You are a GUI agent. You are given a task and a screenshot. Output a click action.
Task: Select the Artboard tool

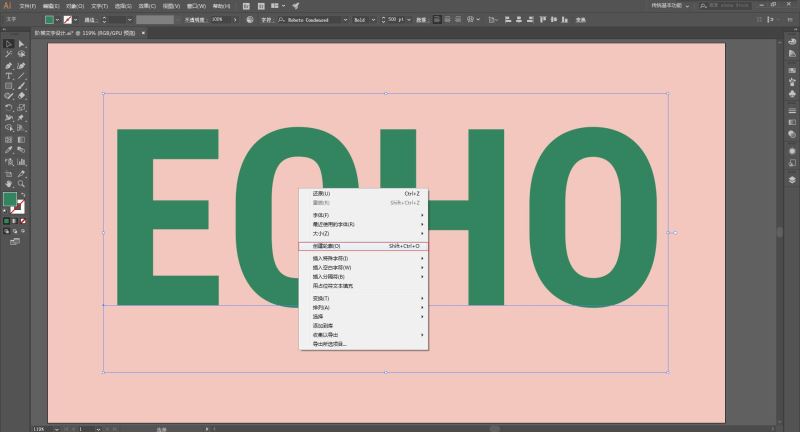pyautogui.click(x=9, y=174)
